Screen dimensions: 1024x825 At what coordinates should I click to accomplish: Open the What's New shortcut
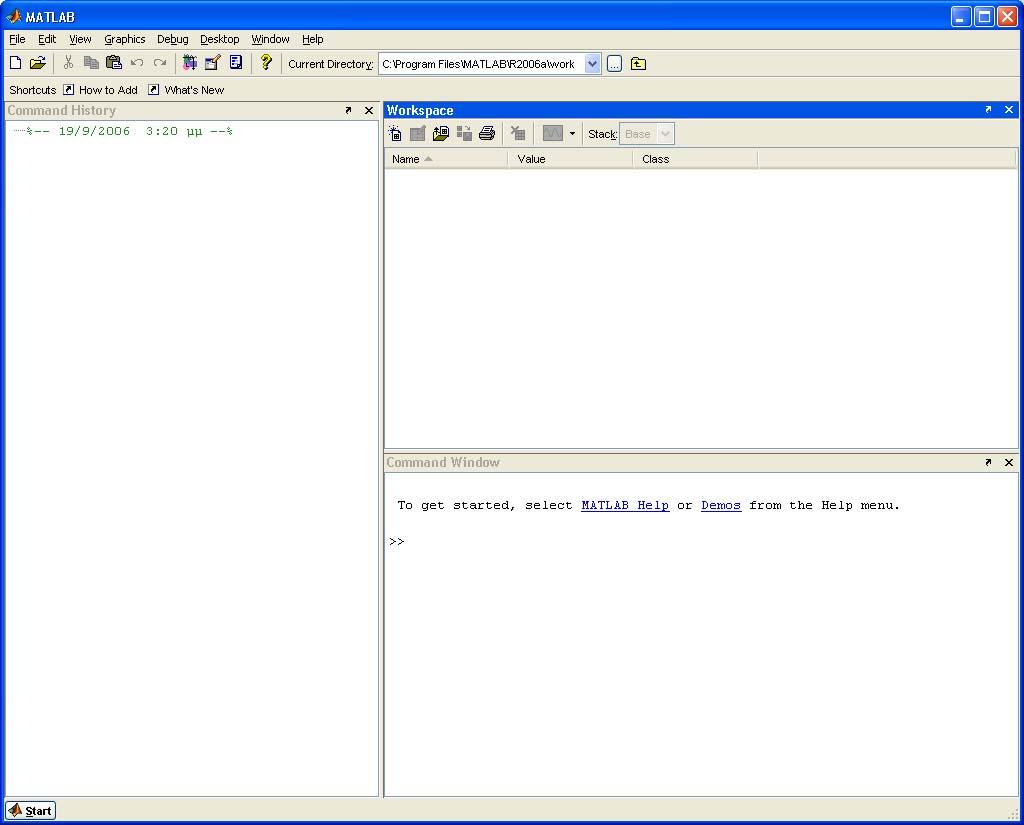coord(186,90)
